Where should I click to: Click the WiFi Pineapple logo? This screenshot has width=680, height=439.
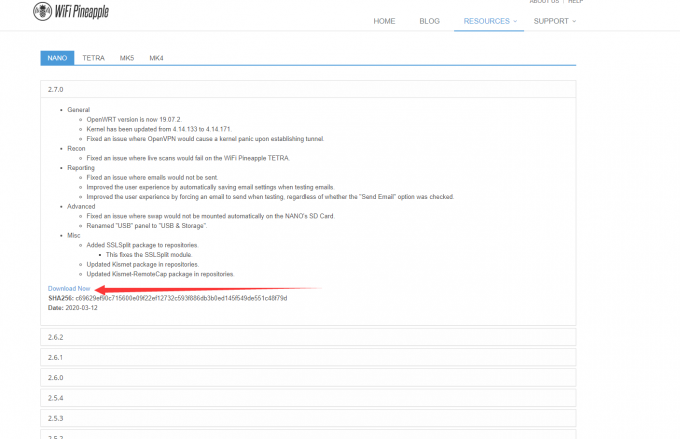[71, 11]
